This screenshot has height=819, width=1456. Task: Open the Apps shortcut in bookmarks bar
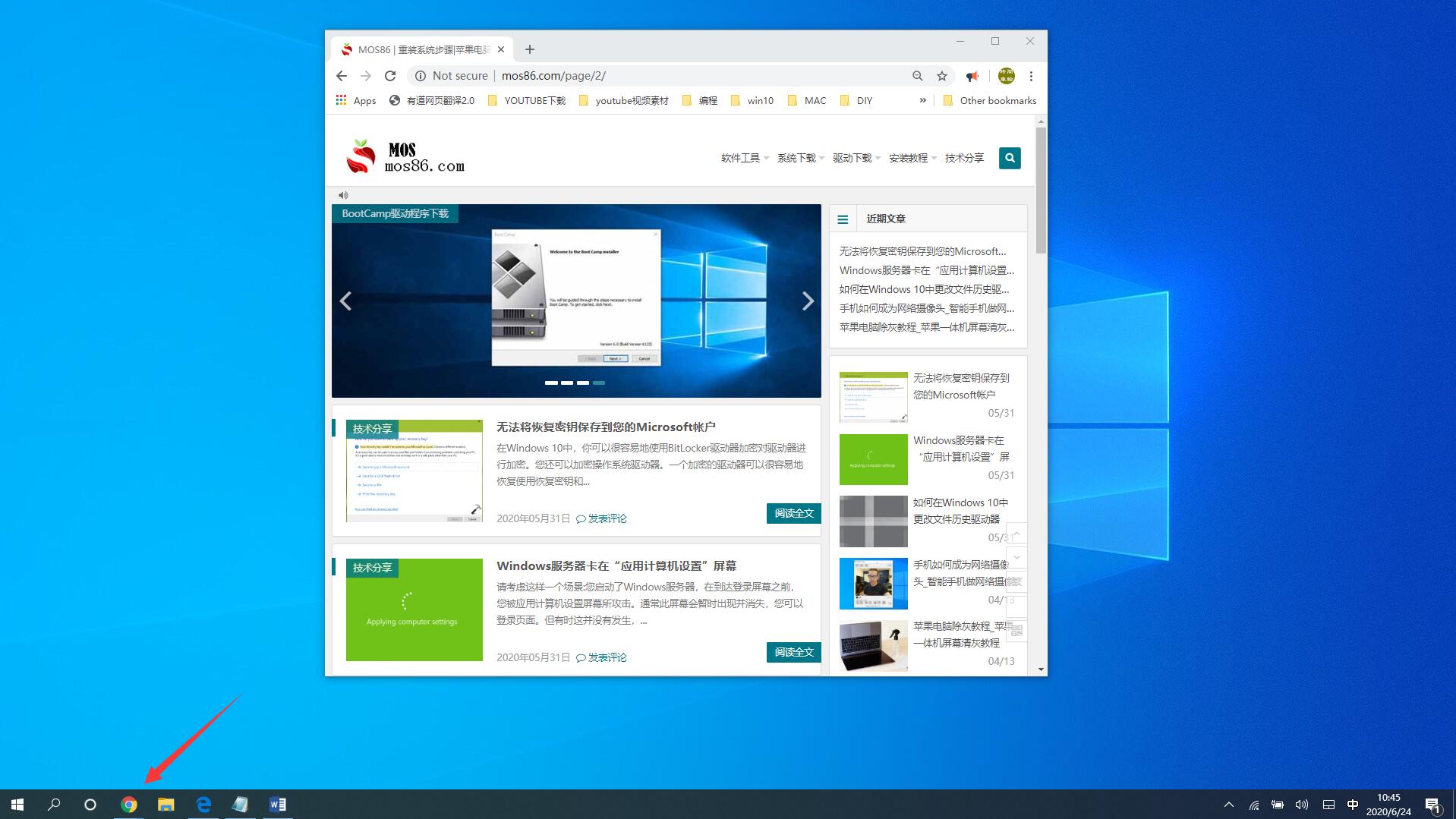point(356,100)
